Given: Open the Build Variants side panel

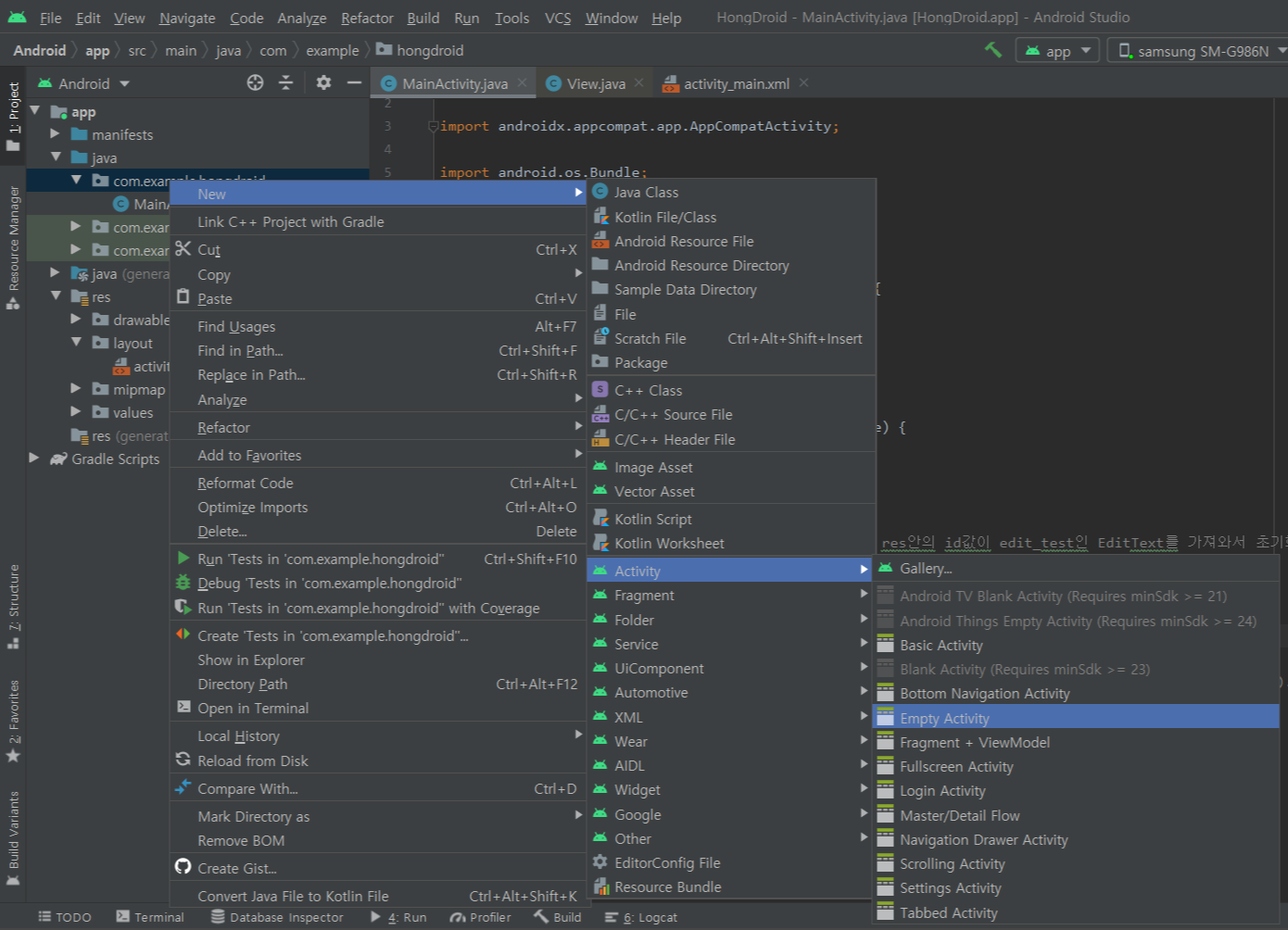Looking at the screenshot, I should (x=13, y=838).
